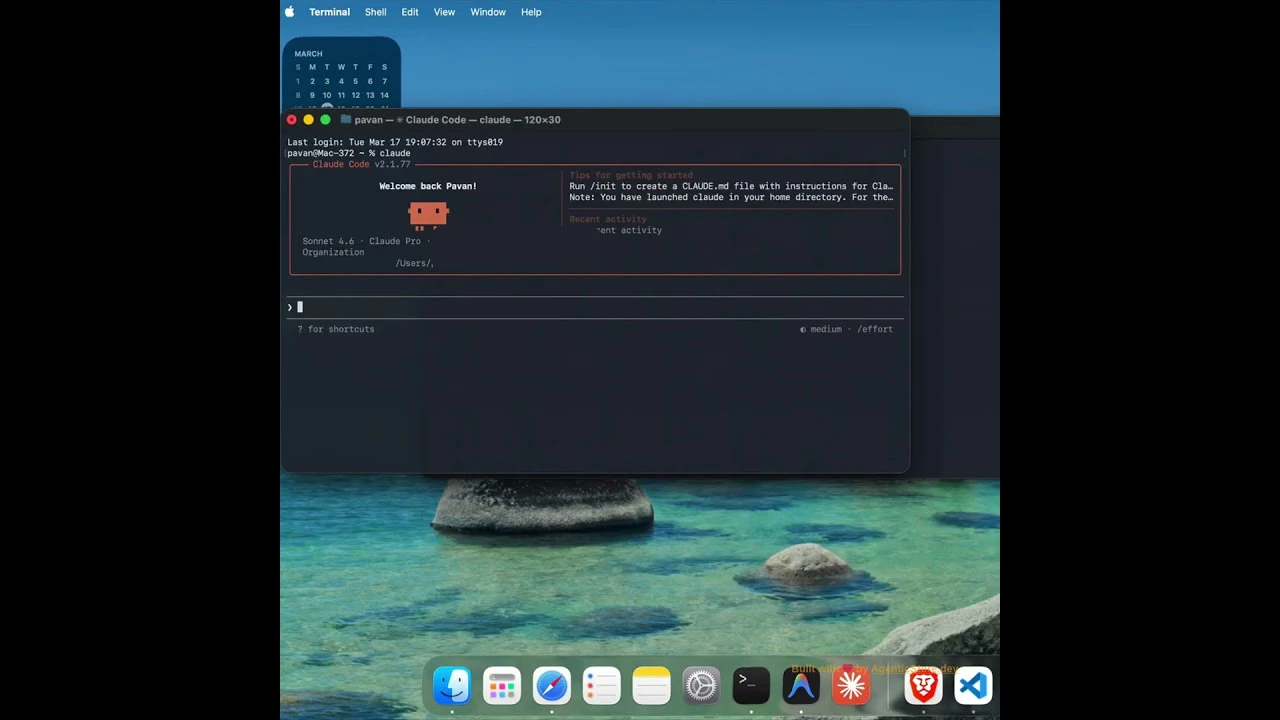This screenshot has height=720, width=1280.
Task: Launch Visual Studio Code from the Dock
Action: (973, 686)
